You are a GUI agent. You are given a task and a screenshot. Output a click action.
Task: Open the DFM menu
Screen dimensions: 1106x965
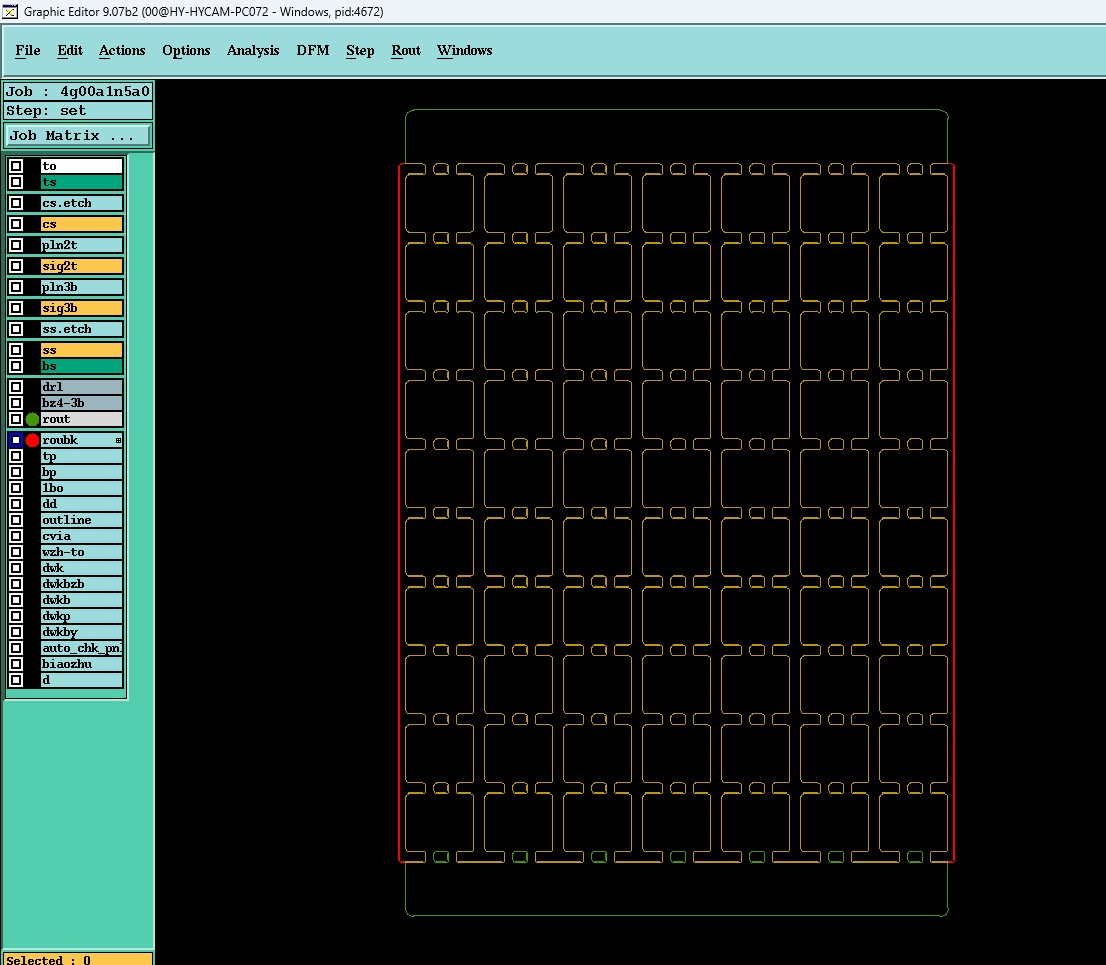(312, 51)
